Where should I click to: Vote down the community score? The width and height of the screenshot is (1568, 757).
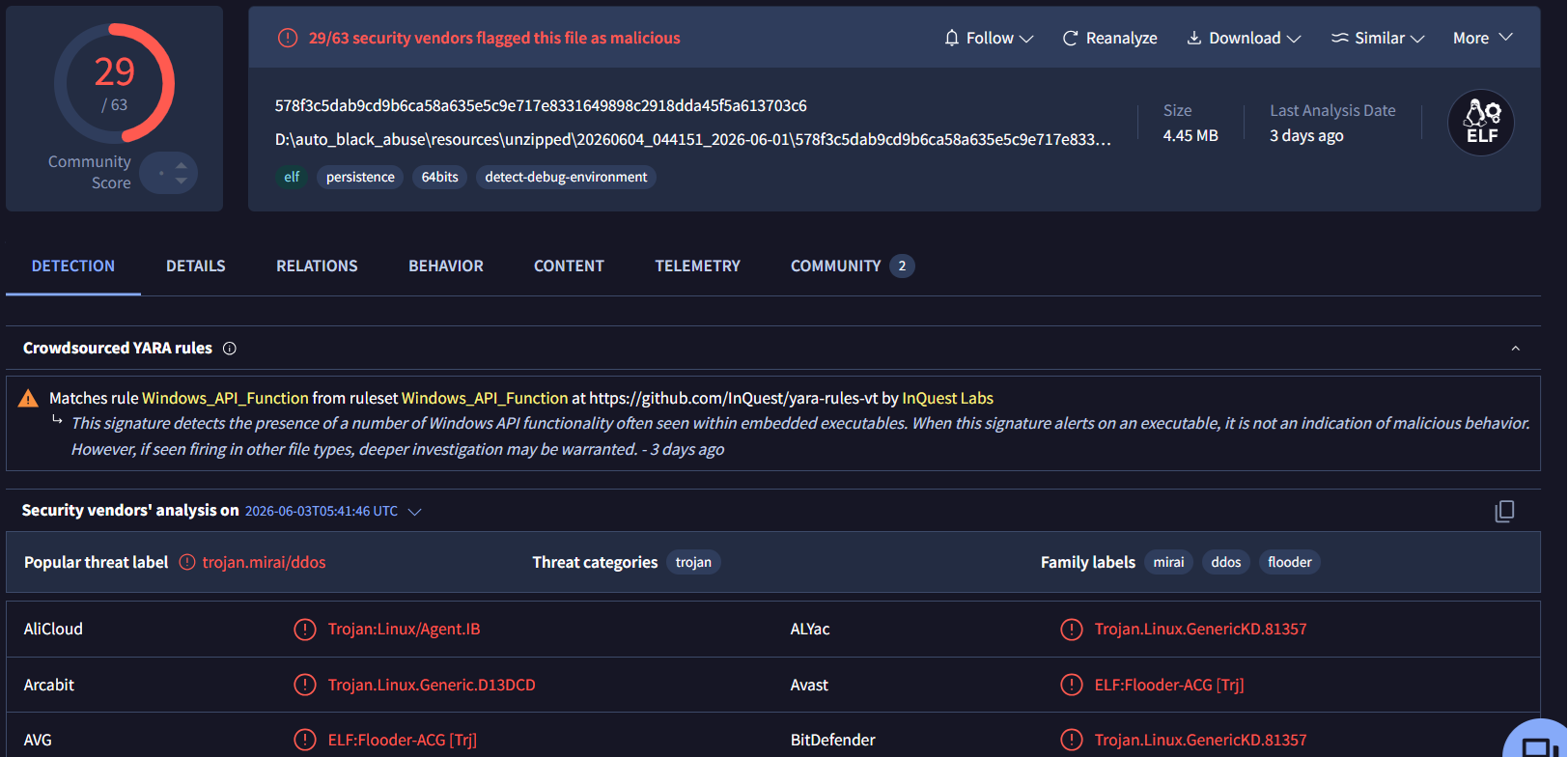[x=182, y=181]
